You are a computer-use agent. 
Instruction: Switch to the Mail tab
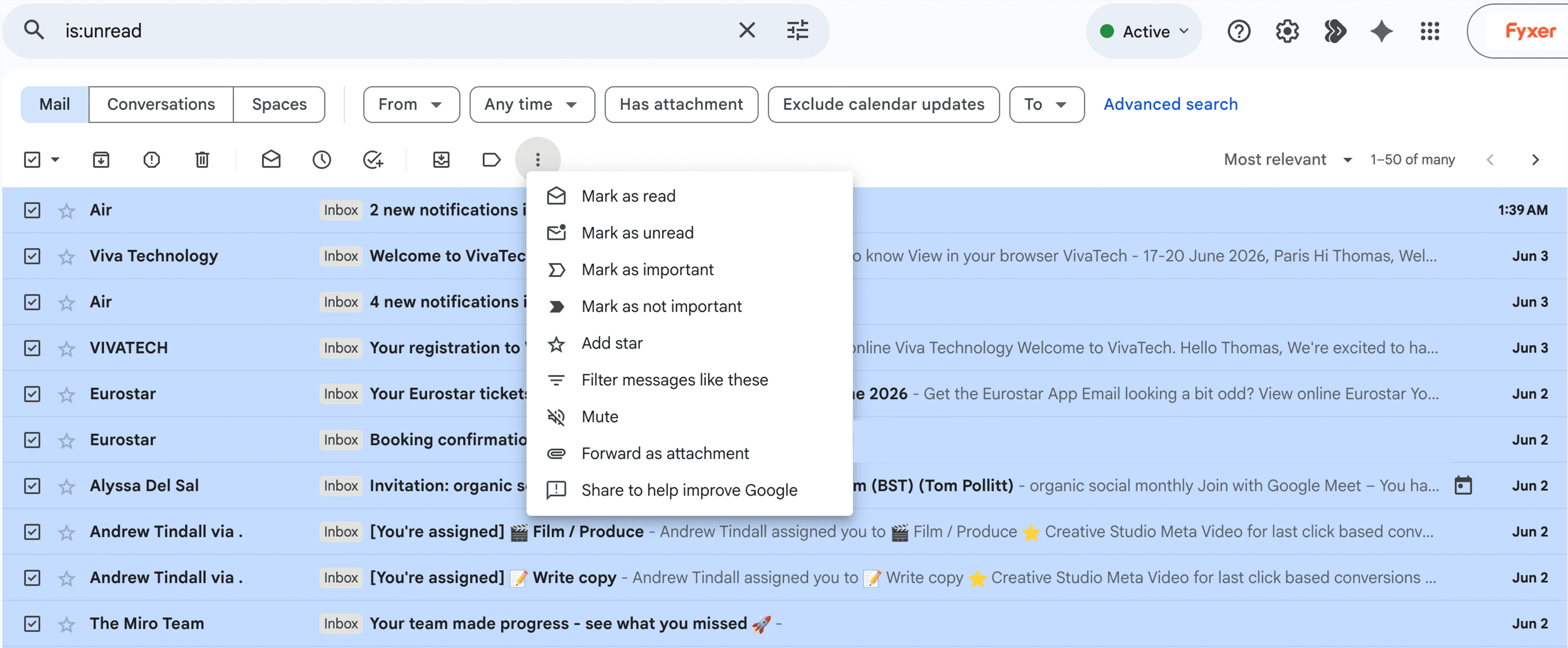click(55, 104)
